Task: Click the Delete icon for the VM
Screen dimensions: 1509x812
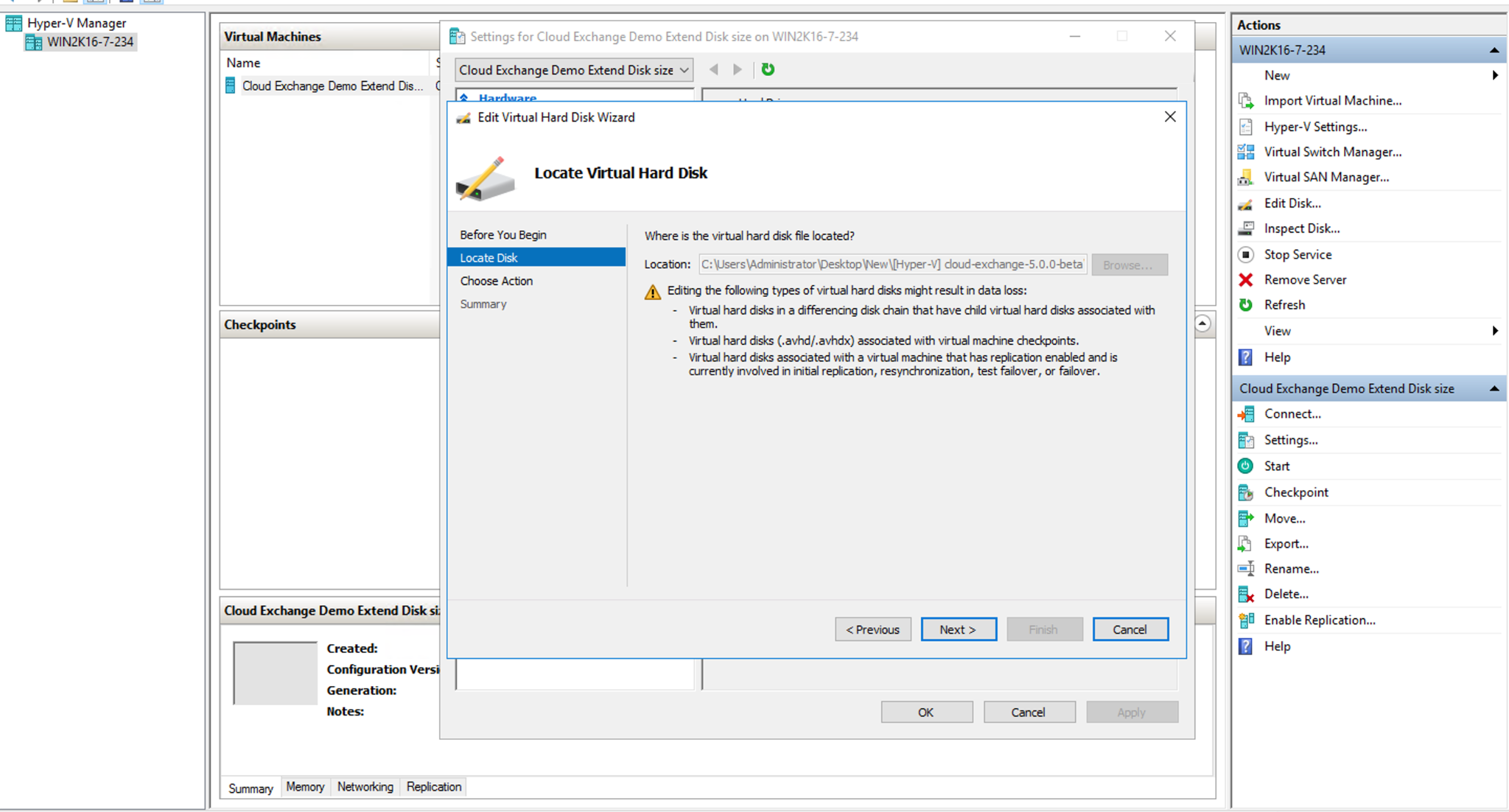Action: (x=1246, y=594)
